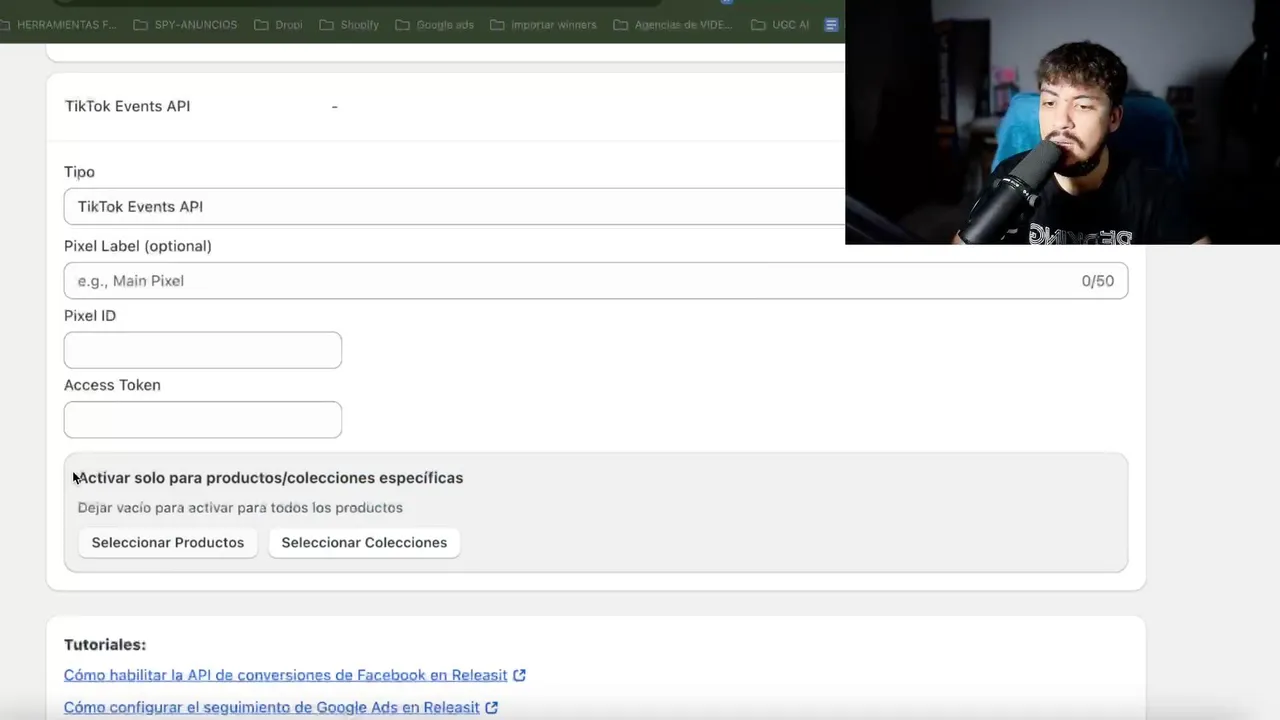The width and height of the screenshot is (1280, 720).
Task: Click the Pixel Label optional input field
Action: click(596, 281)
